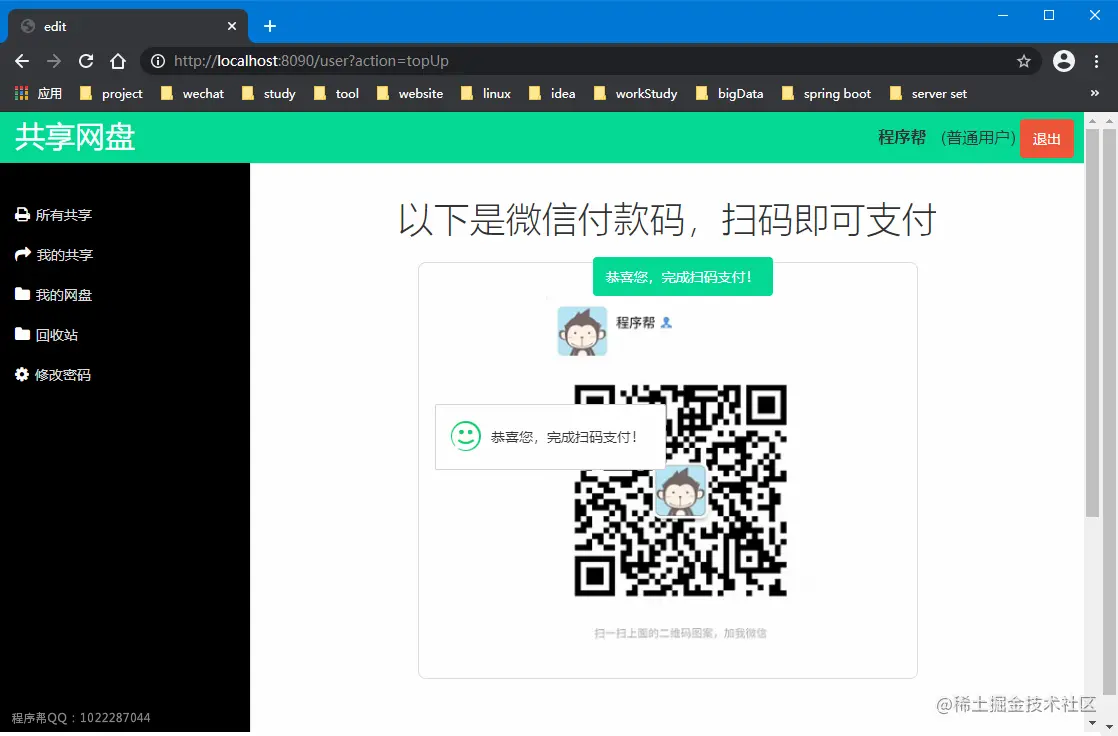Click the 扫一扫上面的二维码图案 caption
1118x736 pixels.
[680, 633]
